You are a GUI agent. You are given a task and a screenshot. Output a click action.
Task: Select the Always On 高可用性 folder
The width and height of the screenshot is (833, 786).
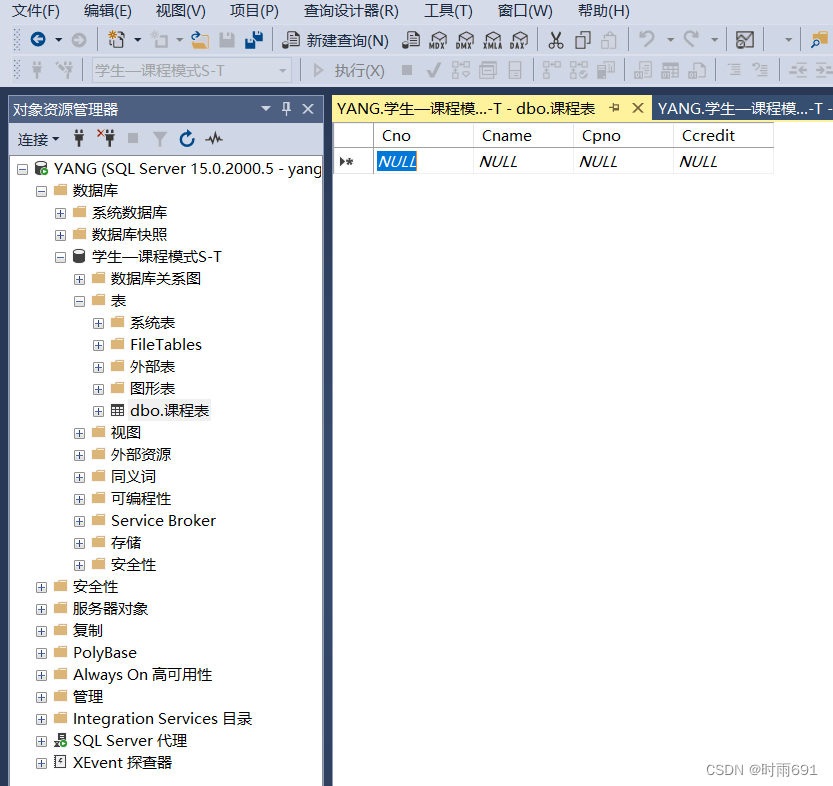point(142,674)
